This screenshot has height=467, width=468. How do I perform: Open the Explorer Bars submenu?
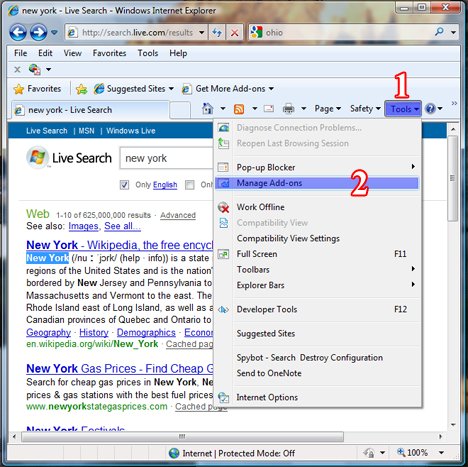point(317,285)
